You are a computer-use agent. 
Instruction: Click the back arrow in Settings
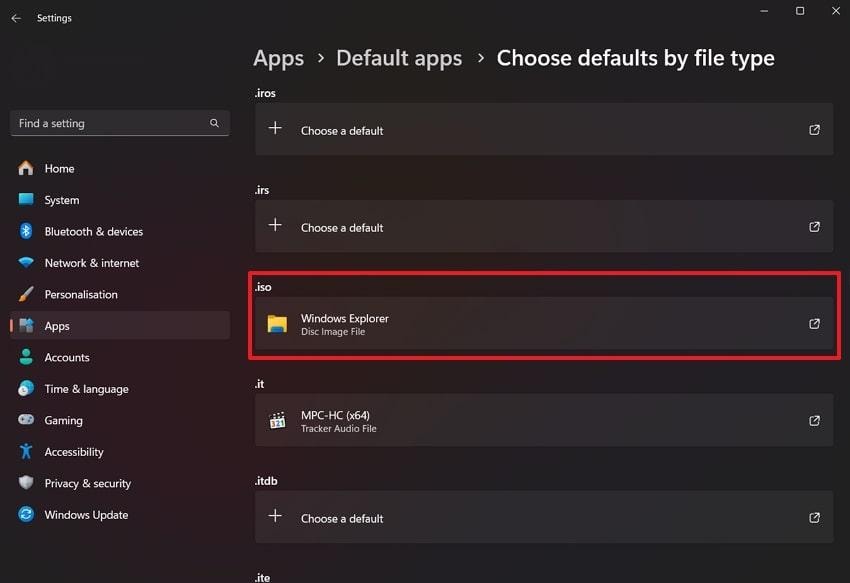click(x=16, y=18)
